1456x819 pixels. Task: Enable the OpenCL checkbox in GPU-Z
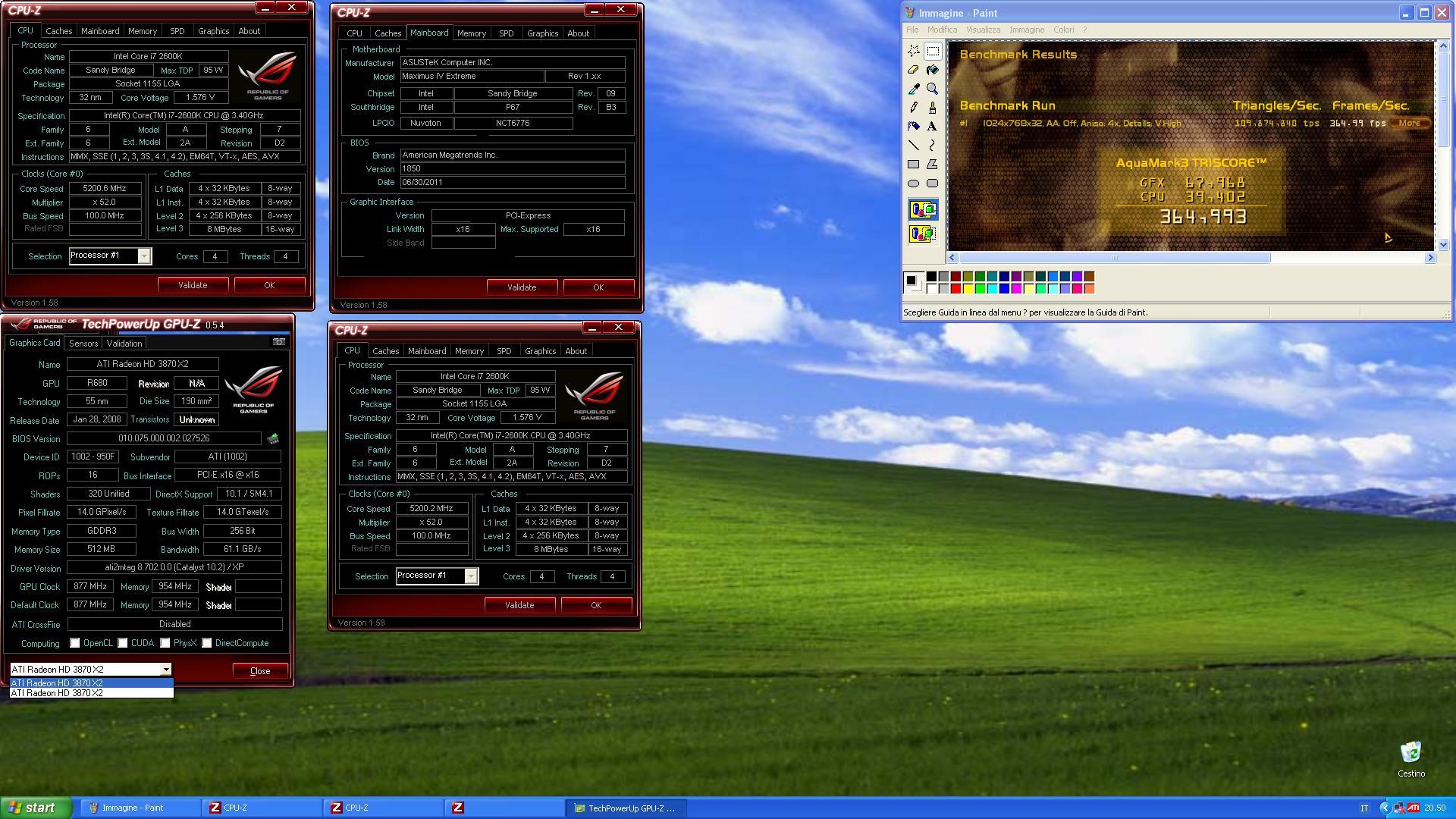(x=74, y=643)
